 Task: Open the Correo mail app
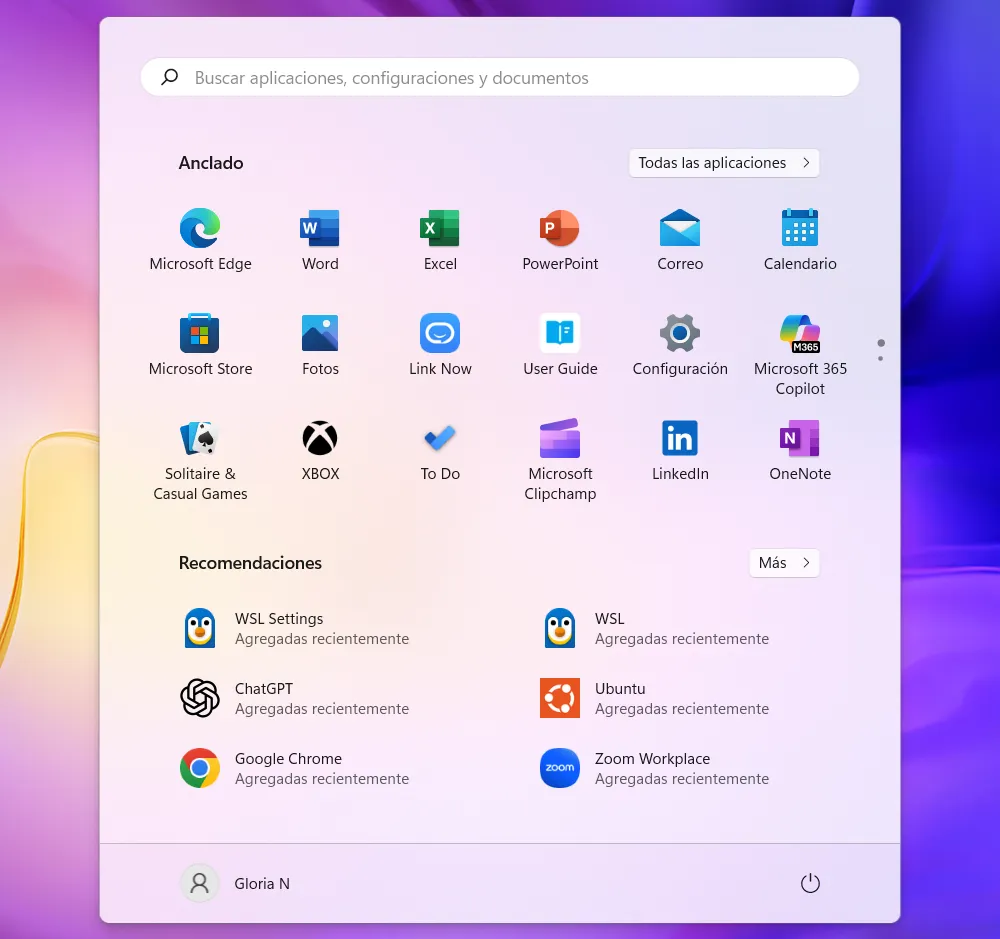tap(680, 240)
